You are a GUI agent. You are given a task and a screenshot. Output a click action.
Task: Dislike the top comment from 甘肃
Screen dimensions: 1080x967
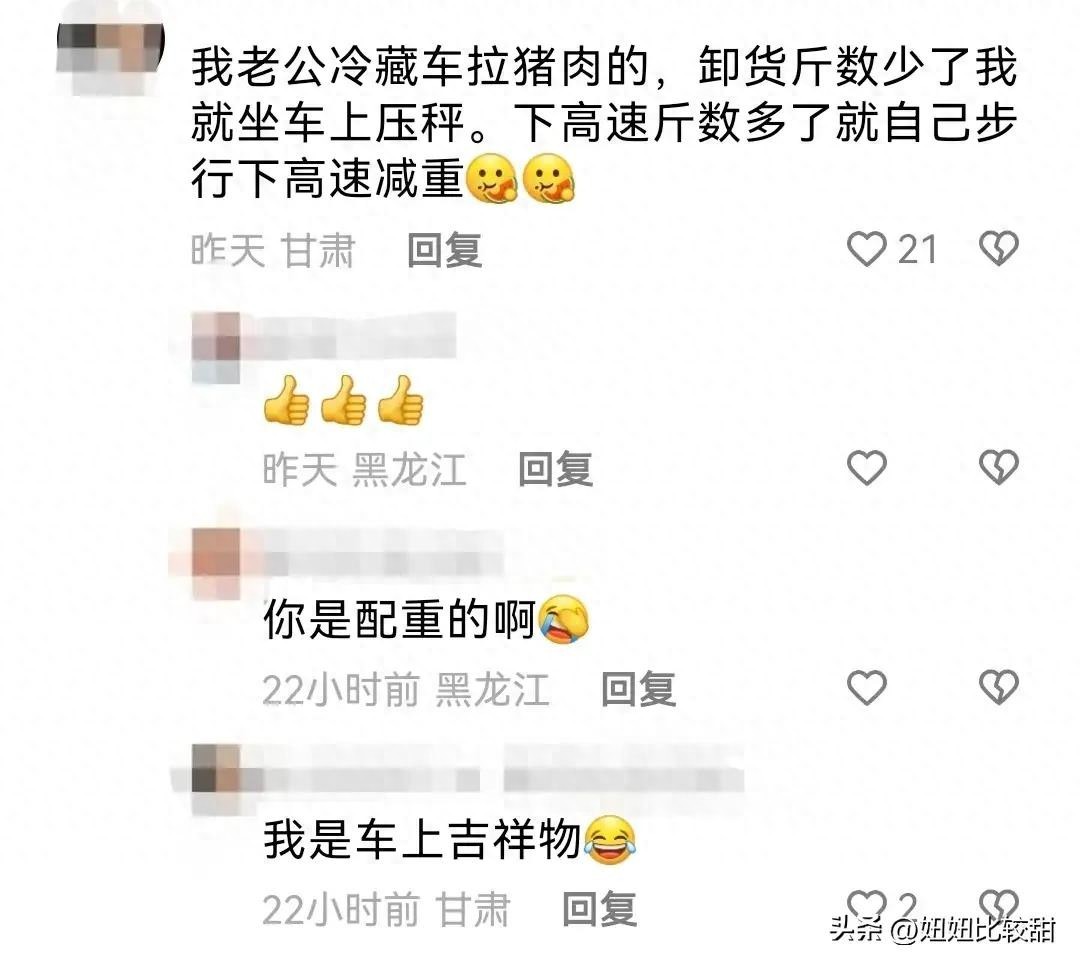click(999, 249)
